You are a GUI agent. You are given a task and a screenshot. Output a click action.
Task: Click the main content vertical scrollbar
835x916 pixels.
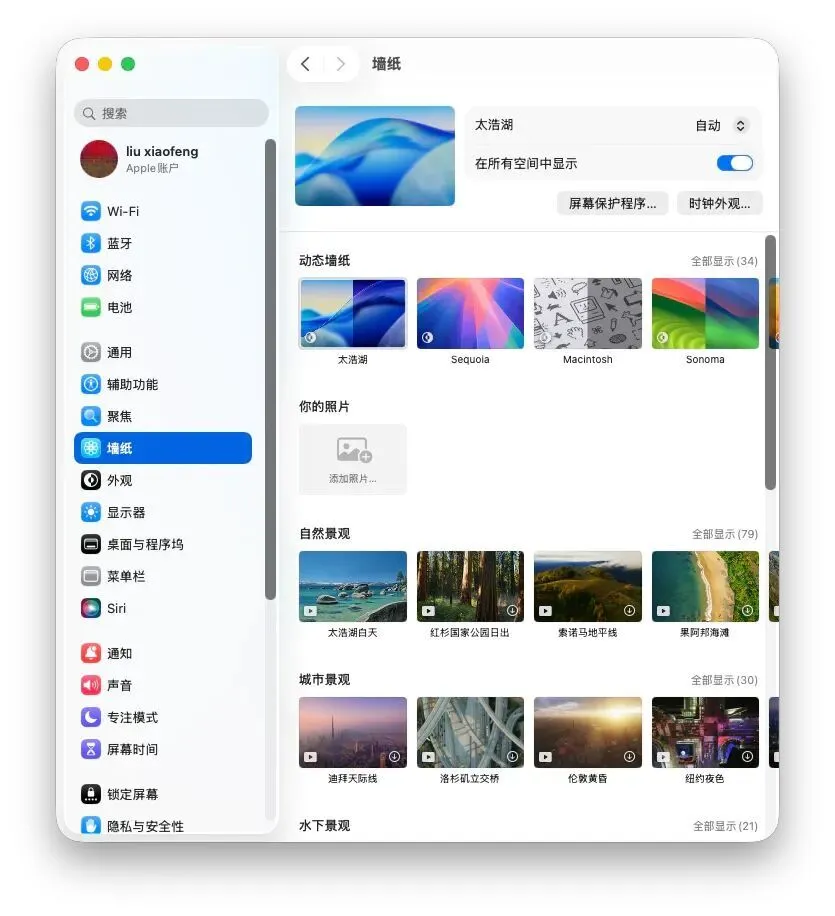[770, 362]
